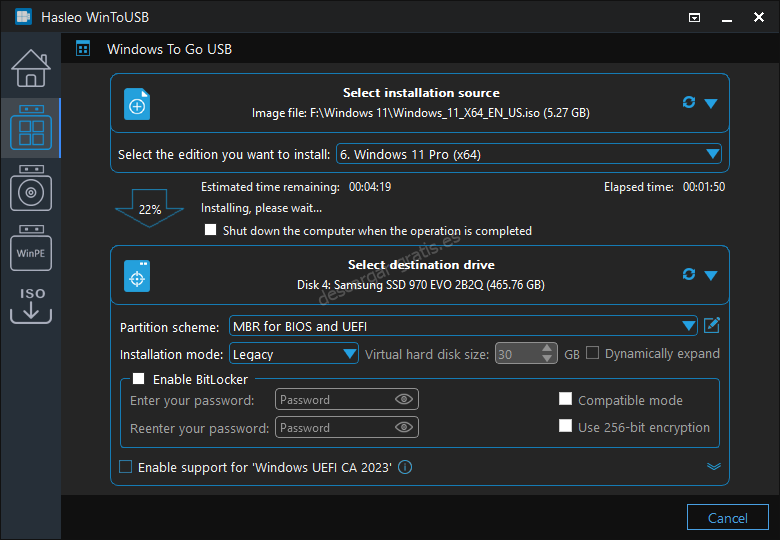
Task: Show info about Windows UEFI CA 2023
Action: [x=405, y=467]
